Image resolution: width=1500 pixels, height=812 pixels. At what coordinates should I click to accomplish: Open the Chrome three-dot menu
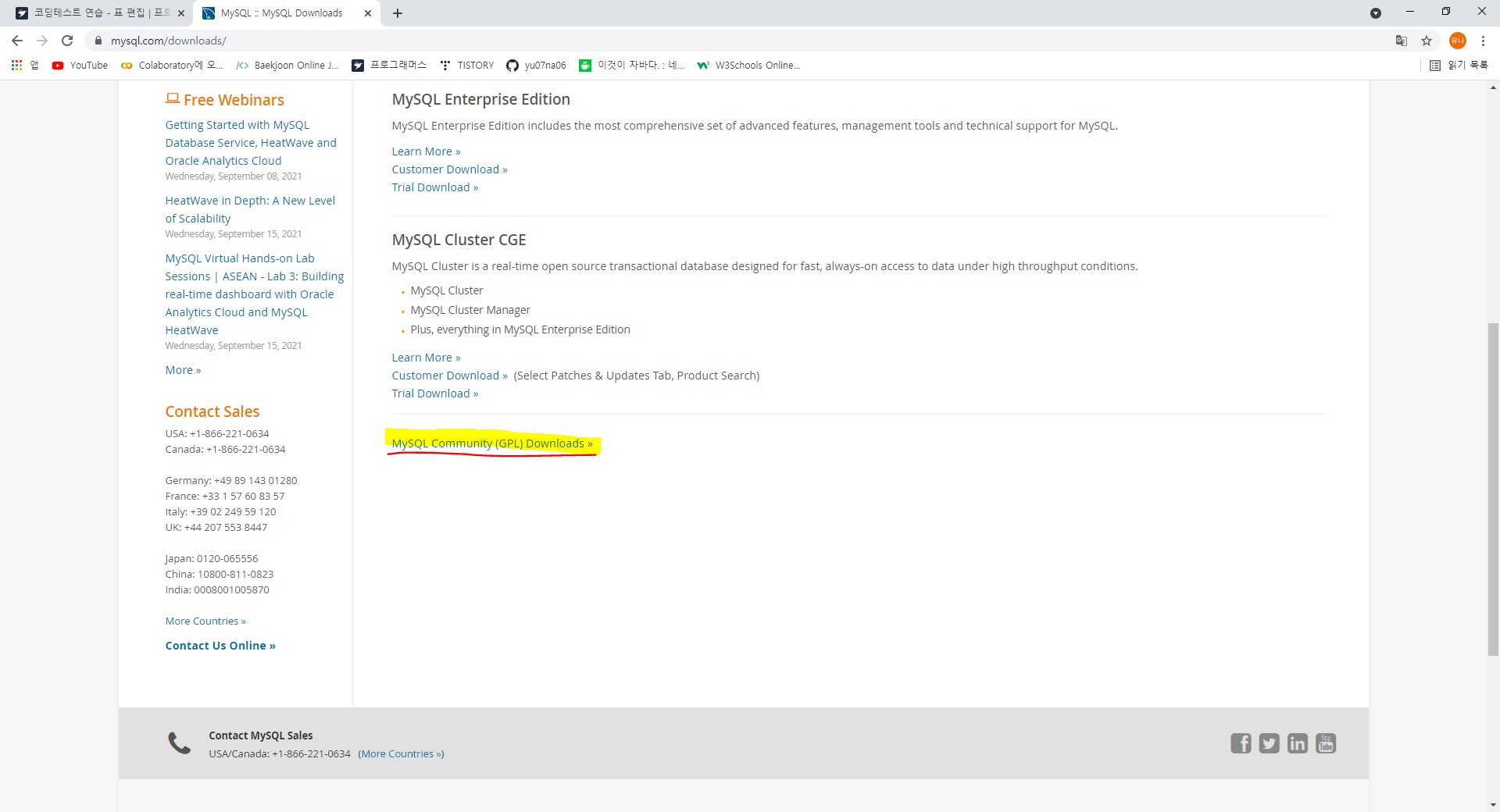(x=1483, y=41)
